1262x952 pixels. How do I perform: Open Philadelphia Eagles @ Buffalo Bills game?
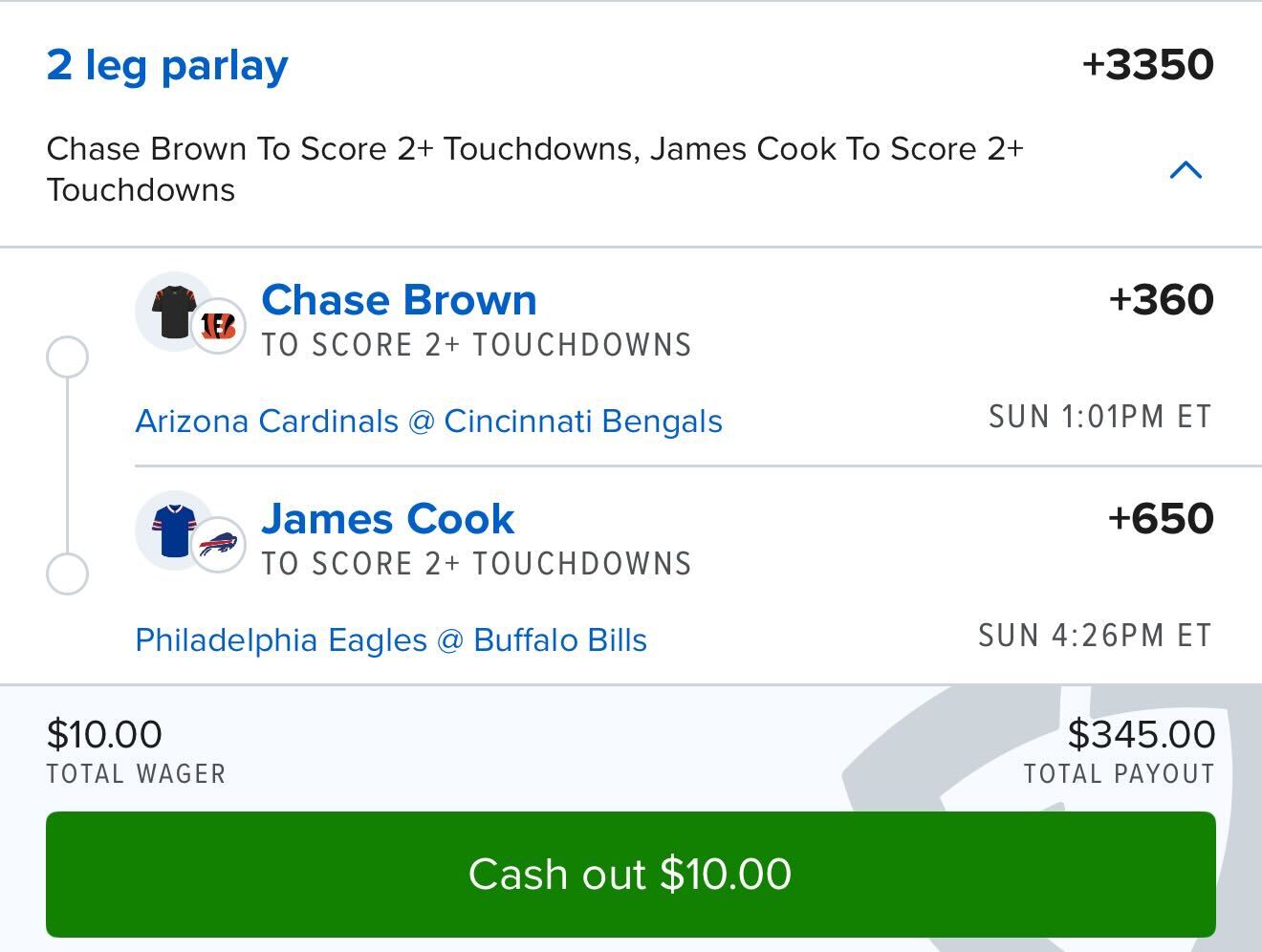point(390,640)
